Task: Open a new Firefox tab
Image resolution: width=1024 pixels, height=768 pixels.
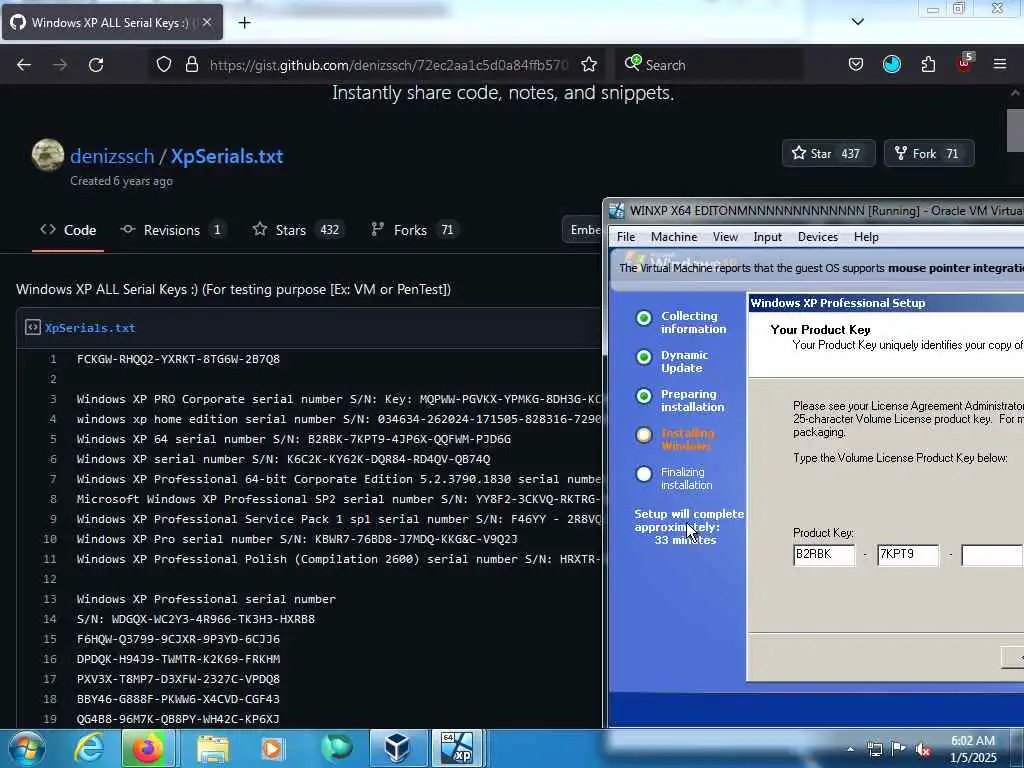Action: tap(244, 23)
